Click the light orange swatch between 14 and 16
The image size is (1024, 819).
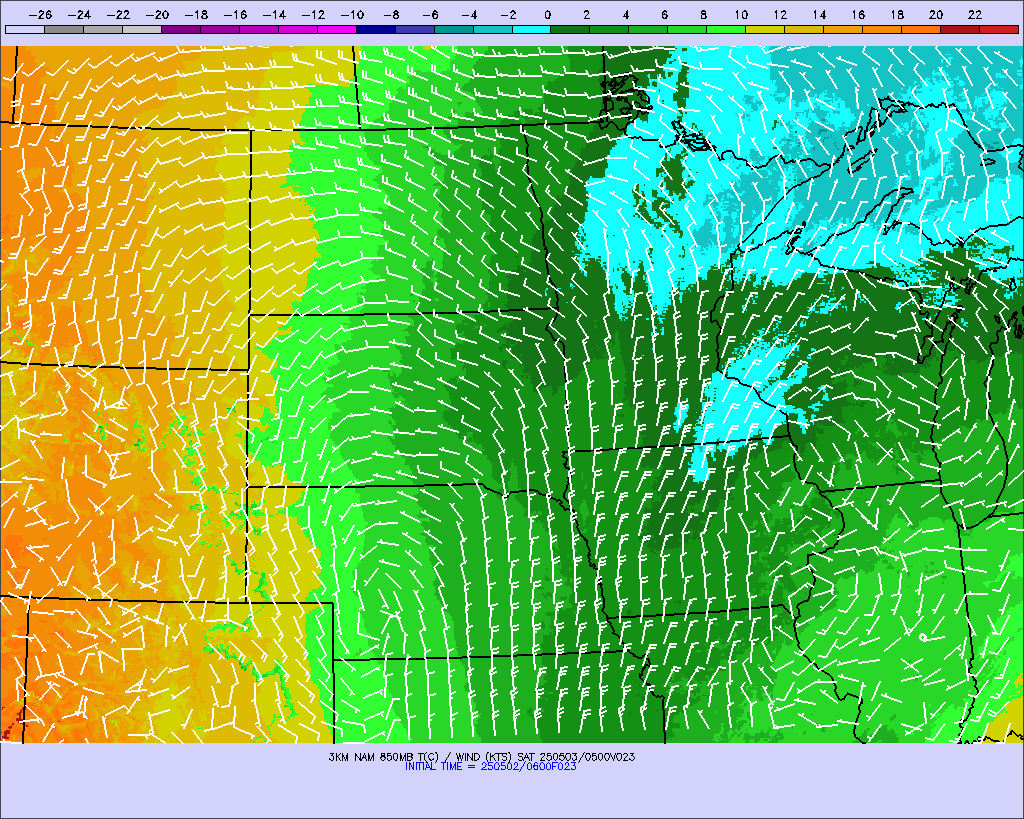843,29
